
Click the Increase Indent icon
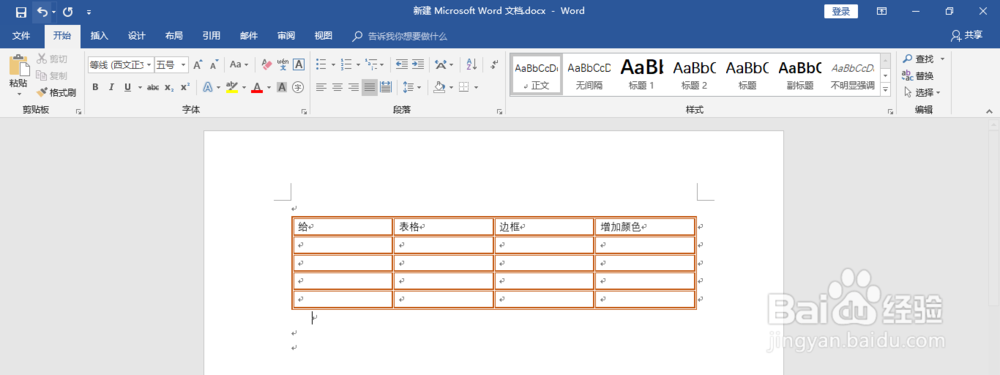[x=418, y=64]
